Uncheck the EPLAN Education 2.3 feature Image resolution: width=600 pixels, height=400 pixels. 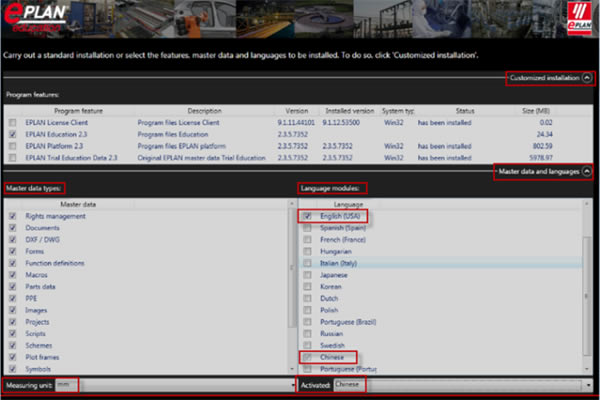pyautogui.click(x=12, y=133)
